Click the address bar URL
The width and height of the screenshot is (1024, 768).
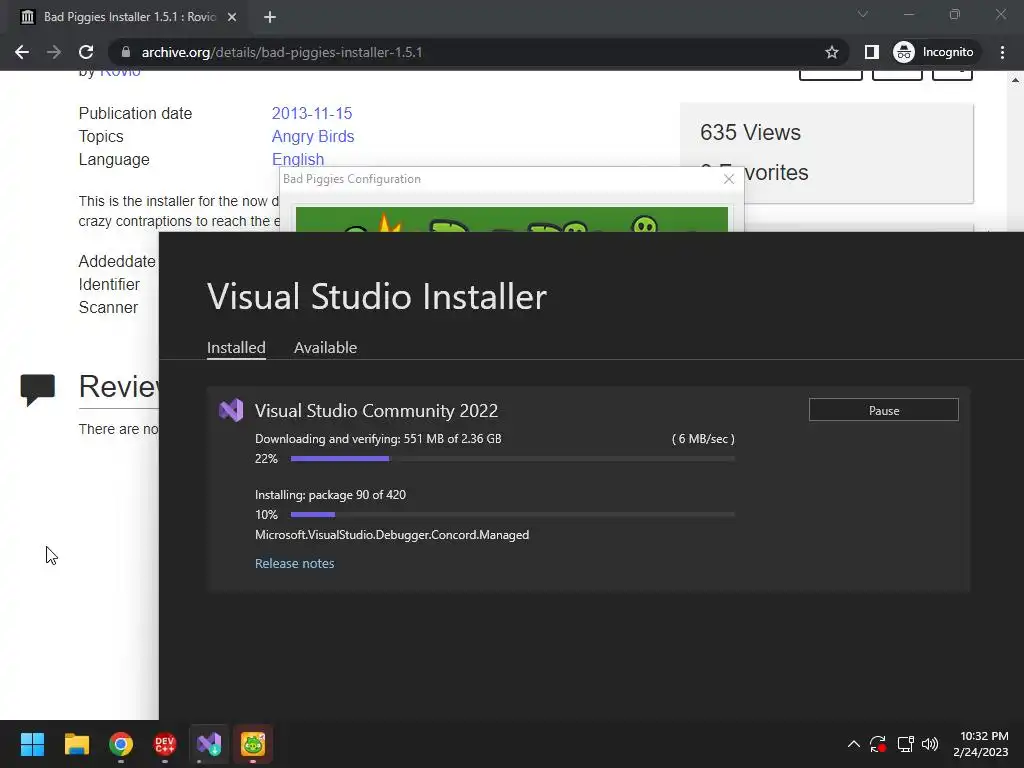pyautogui.click(x=281, y=52)
